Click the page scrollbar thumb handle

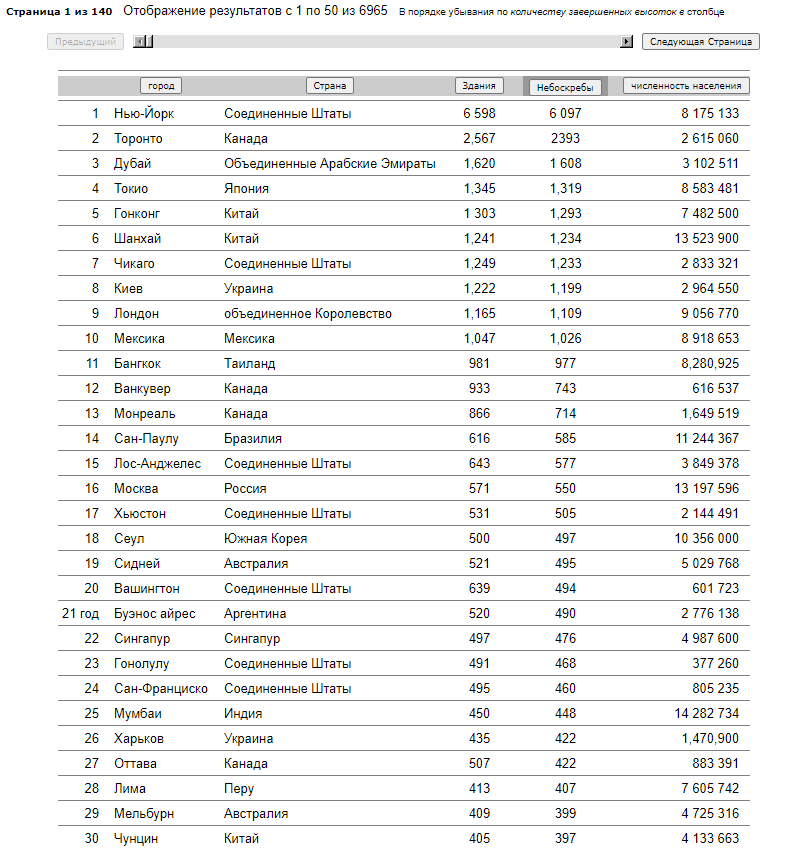(149, 42)
